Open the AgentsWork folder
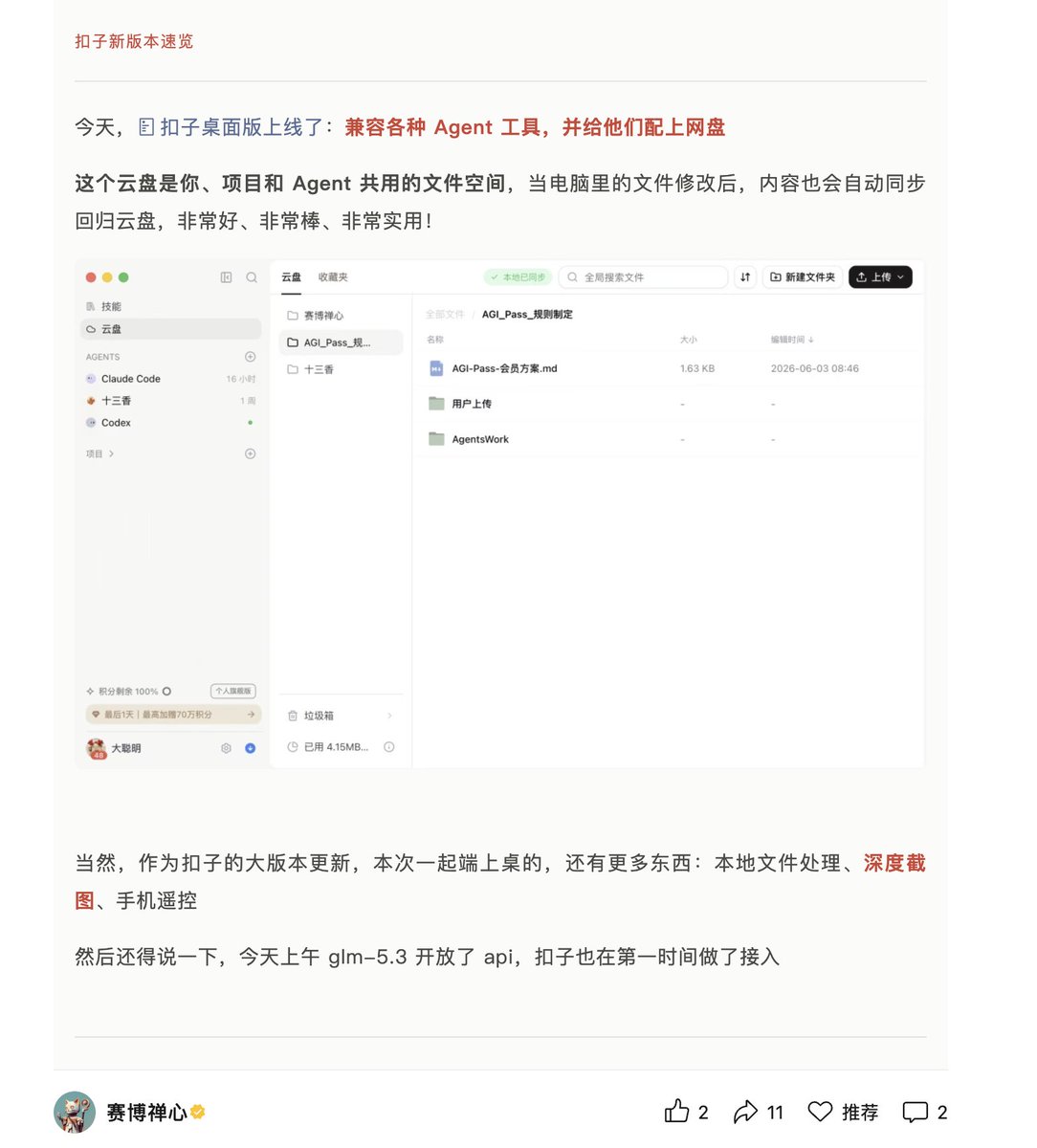This screenshot has height=1148, width=1037. point(480,439)
